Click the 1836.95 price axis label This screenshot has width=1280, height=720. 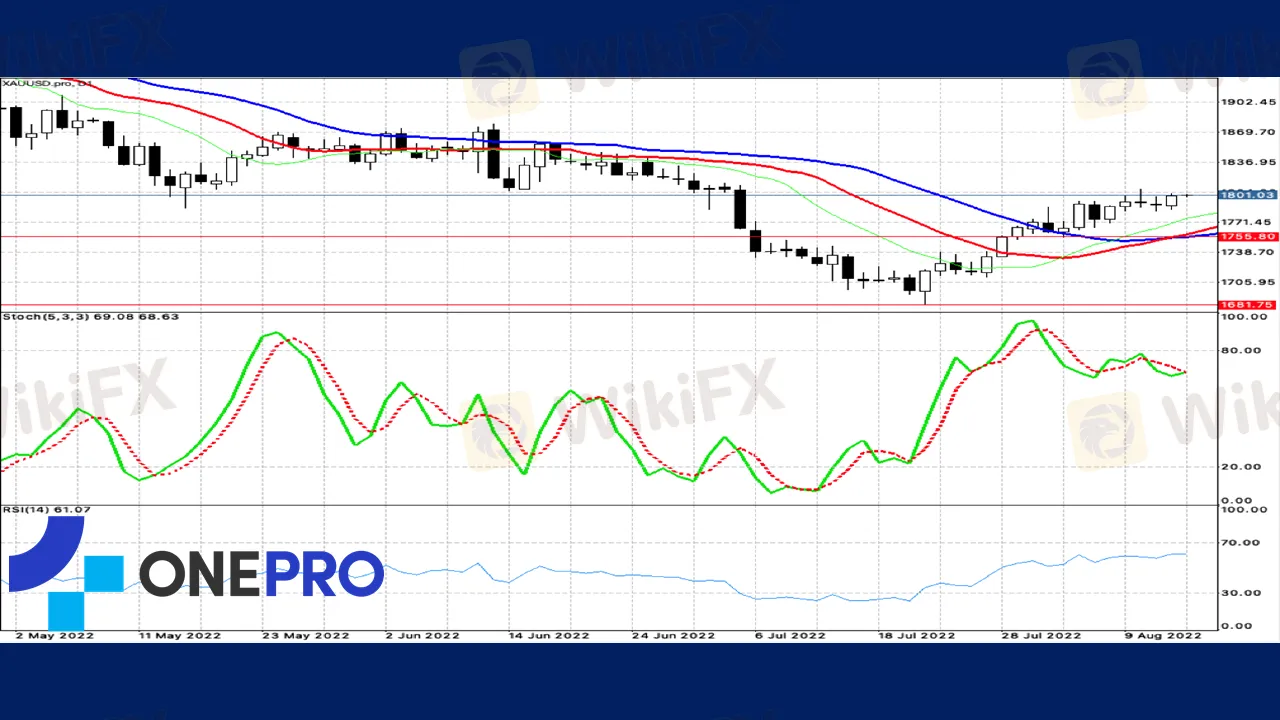tap(1248, 162)
